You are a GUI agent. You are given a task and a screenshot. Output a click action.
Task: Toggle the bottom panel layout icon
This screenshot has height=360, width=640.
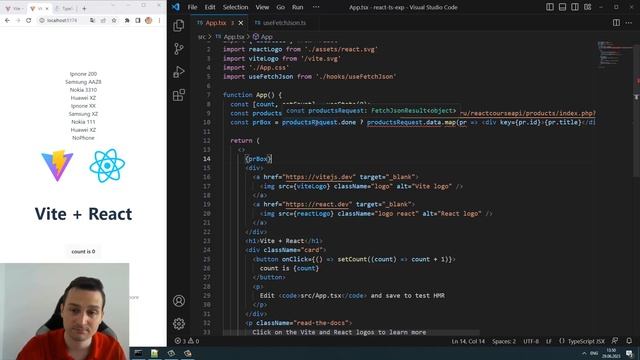point(562,7)
